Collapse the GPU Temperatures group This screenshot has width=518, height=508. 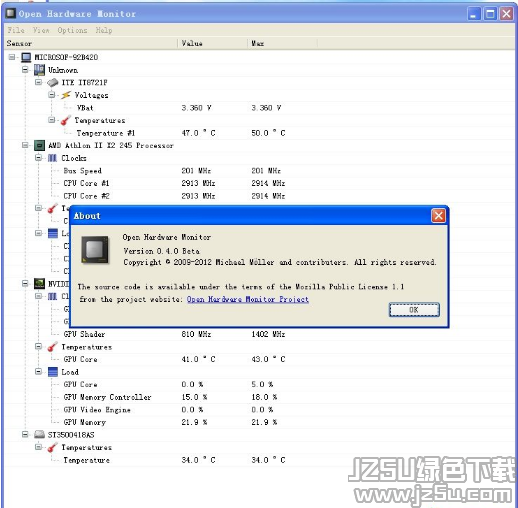39,346
